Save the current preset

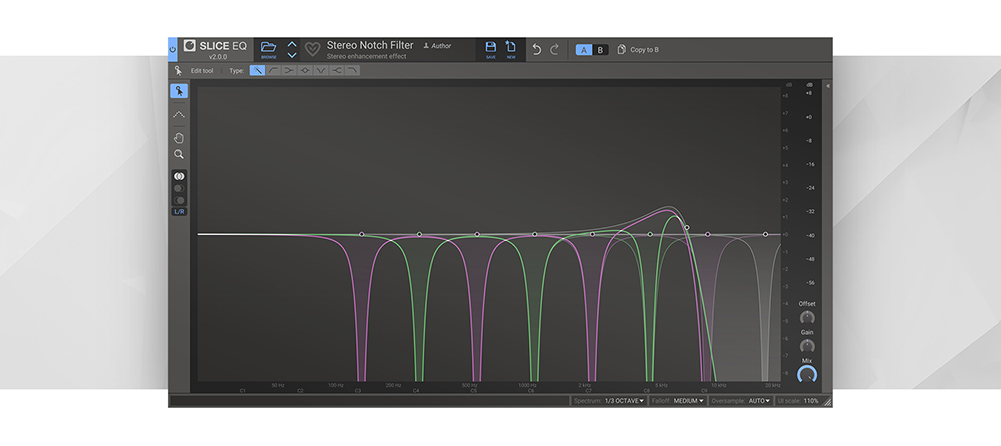point(490,49)
